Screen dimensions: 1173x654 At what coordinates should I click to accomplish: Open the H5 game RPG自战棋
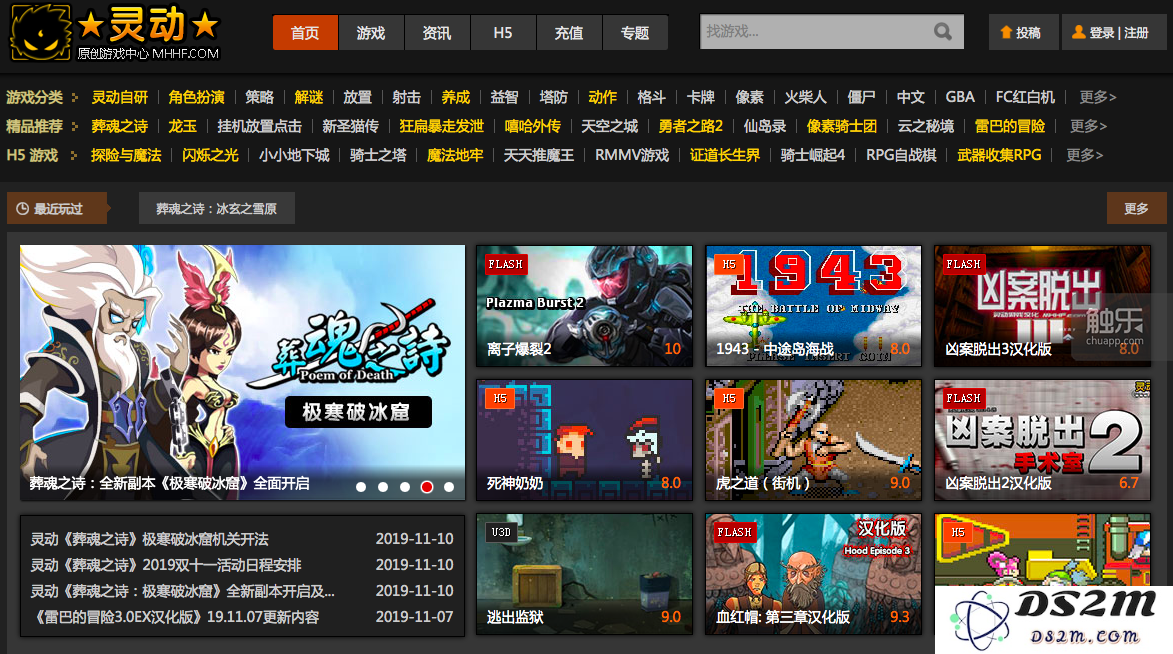point(901,156)
